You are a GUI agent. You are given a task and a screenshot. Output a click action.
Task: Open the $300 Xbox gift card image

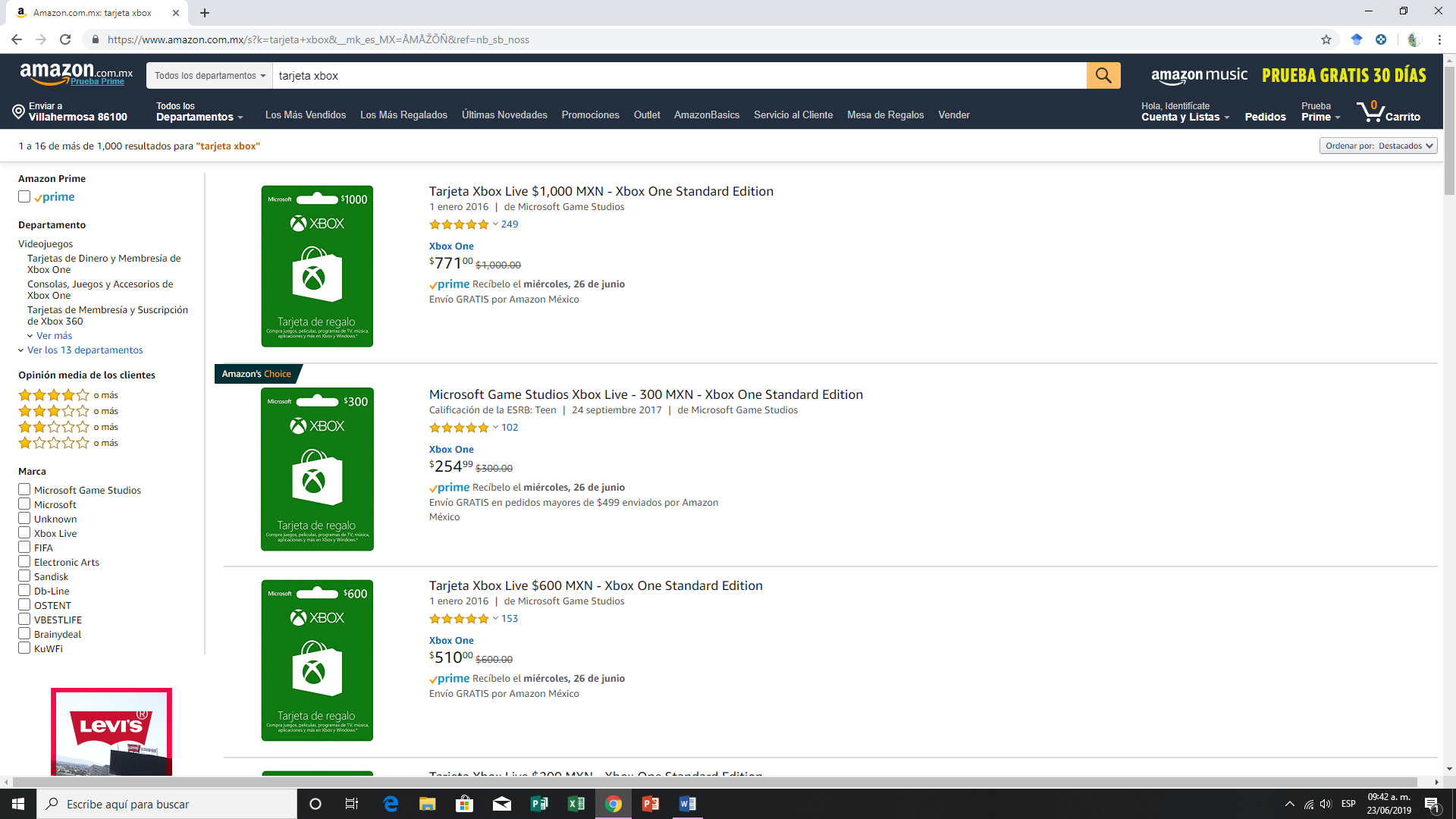tap(317, 469)
